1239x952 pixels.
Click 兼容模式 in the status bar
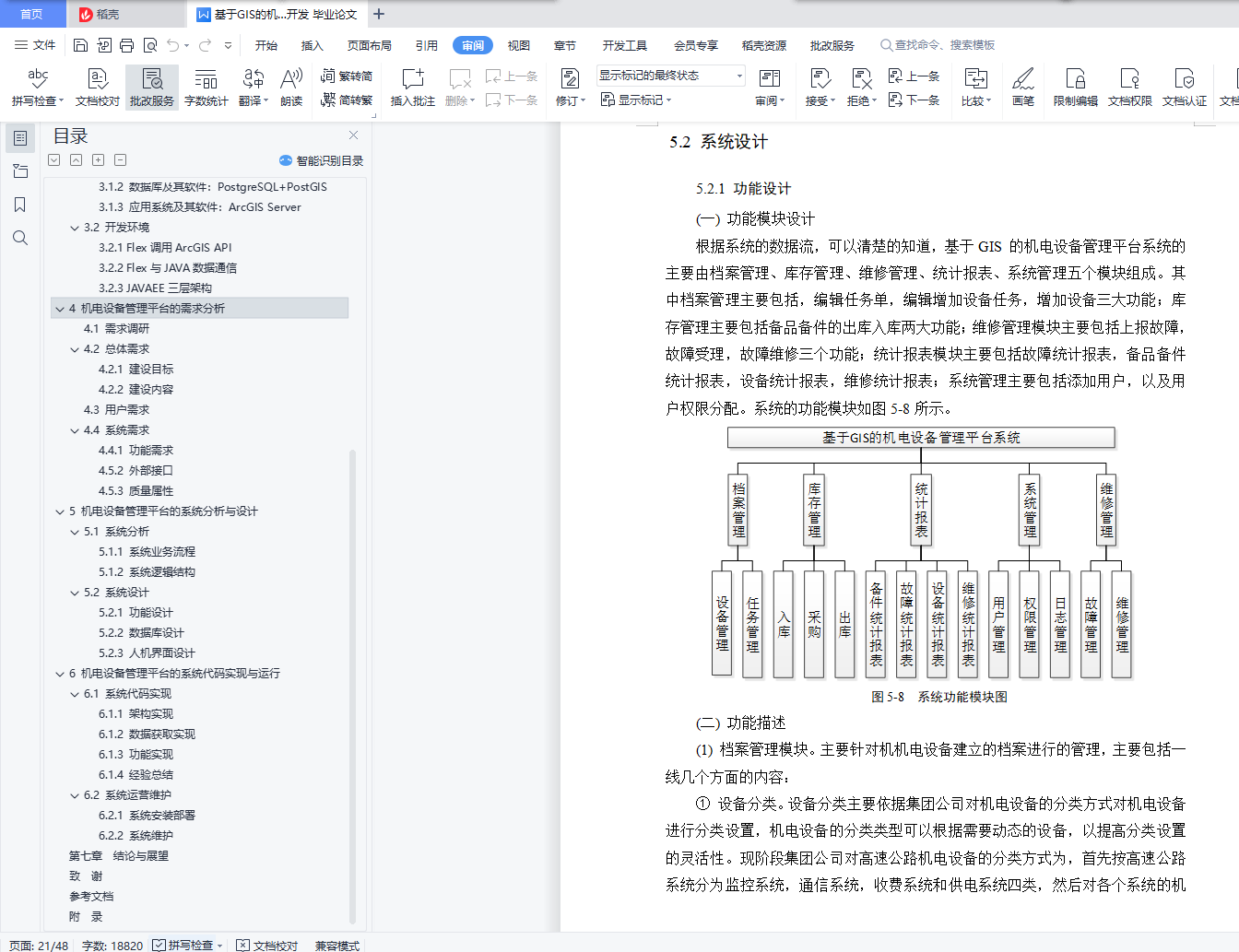337,945
